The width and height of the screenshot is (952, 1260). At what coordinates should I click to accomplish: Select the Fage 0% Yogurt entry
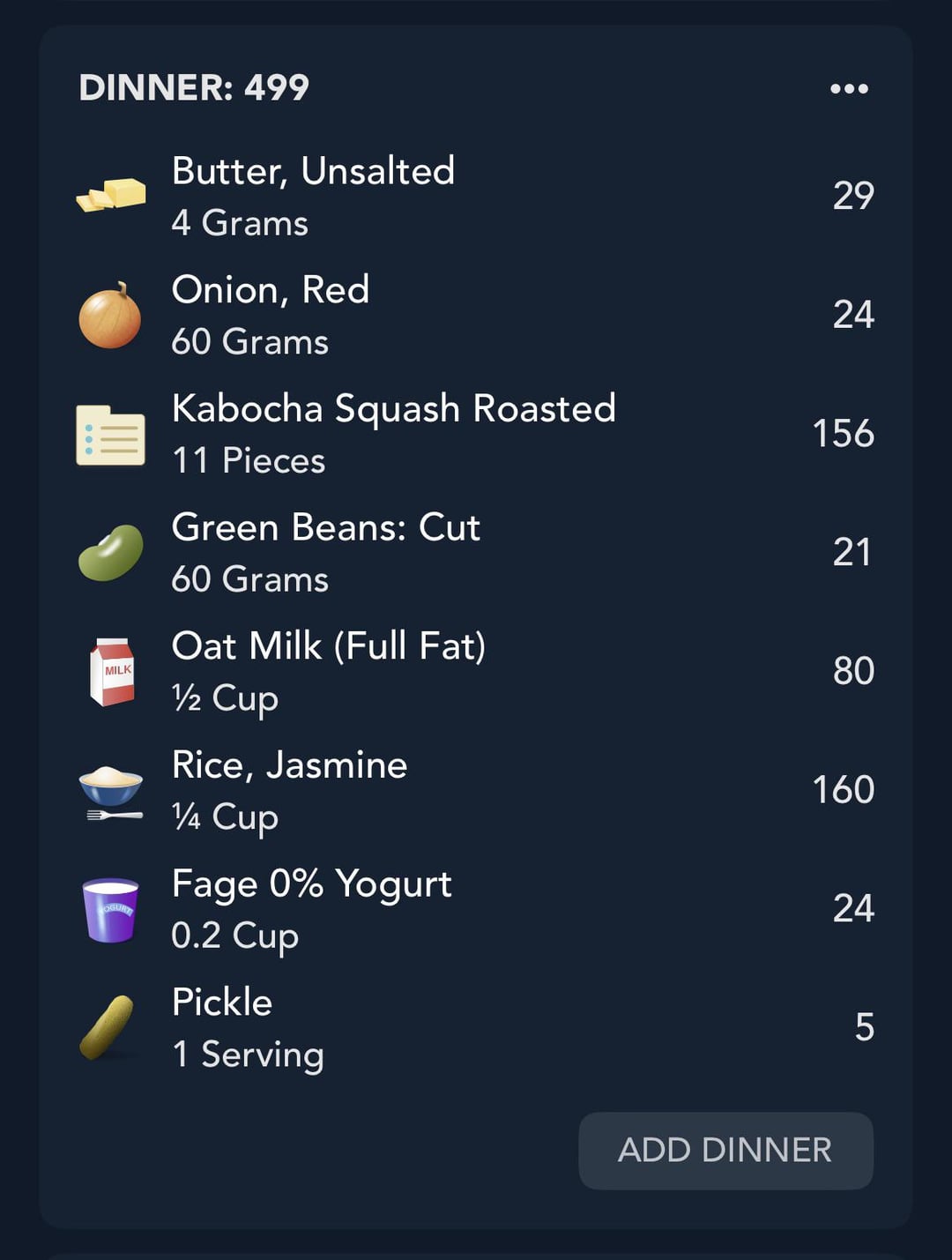(476, 909)
